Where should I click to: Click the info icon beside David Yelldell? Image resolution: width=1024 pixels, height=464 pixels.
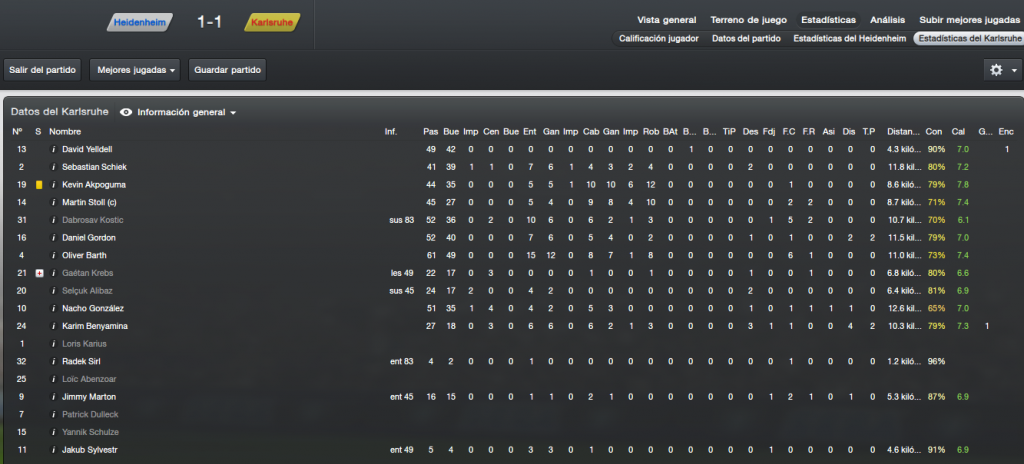coord(54,150)
